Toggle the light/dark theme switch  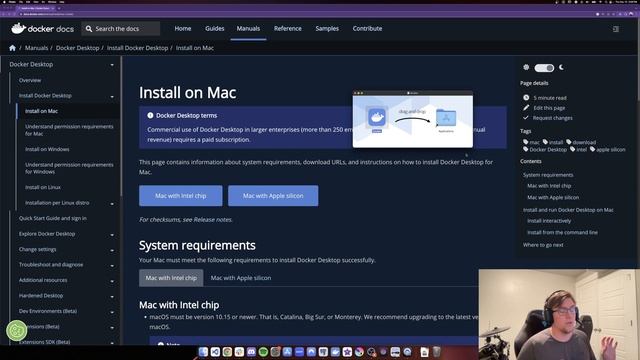(x=544, y=68)
